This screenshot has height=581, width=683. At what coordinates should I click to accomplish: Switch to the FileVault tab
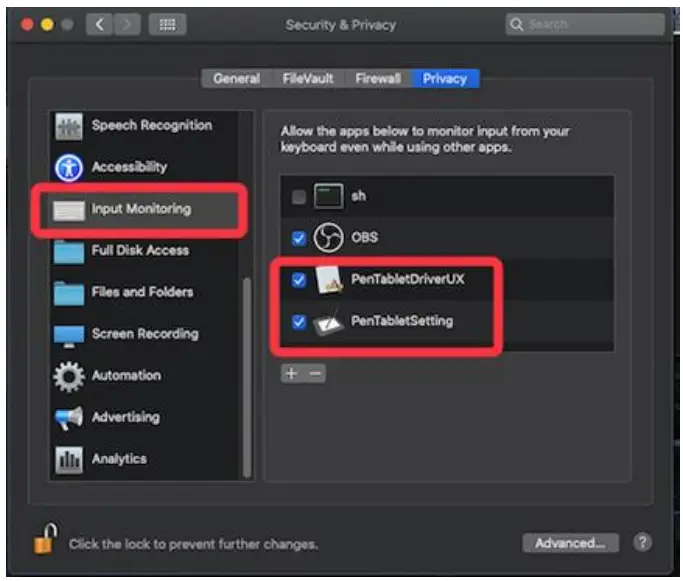tap(308, 78)
